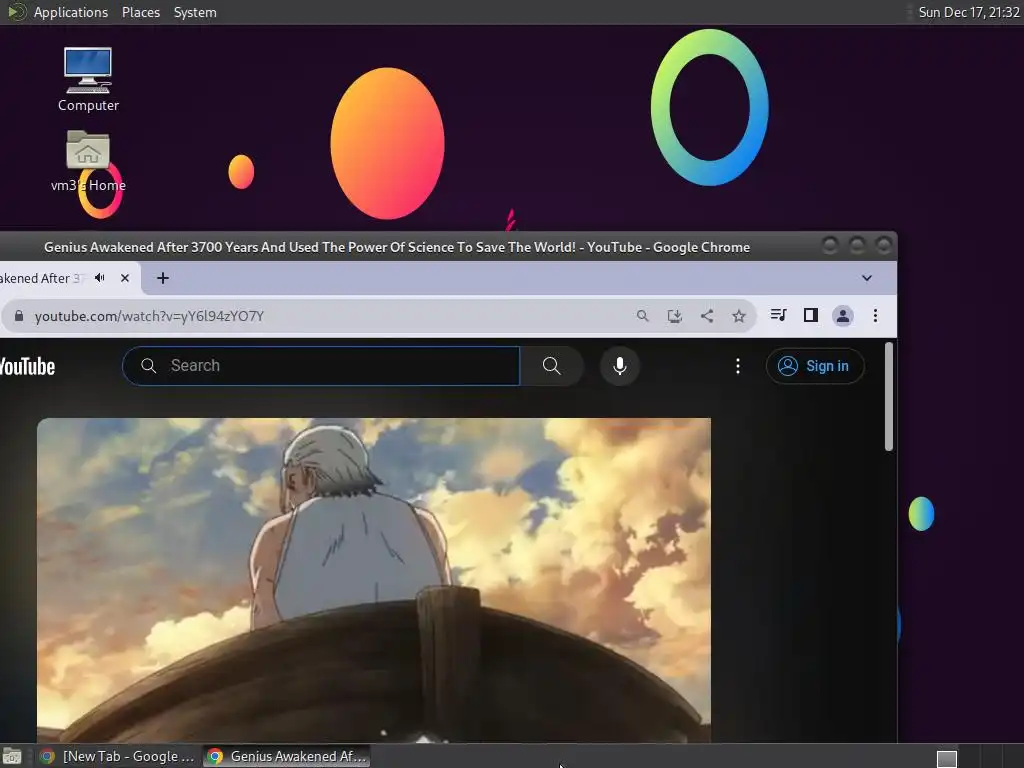
Task: Click the top-left panel launcher icon
Action: pos(16,12)
